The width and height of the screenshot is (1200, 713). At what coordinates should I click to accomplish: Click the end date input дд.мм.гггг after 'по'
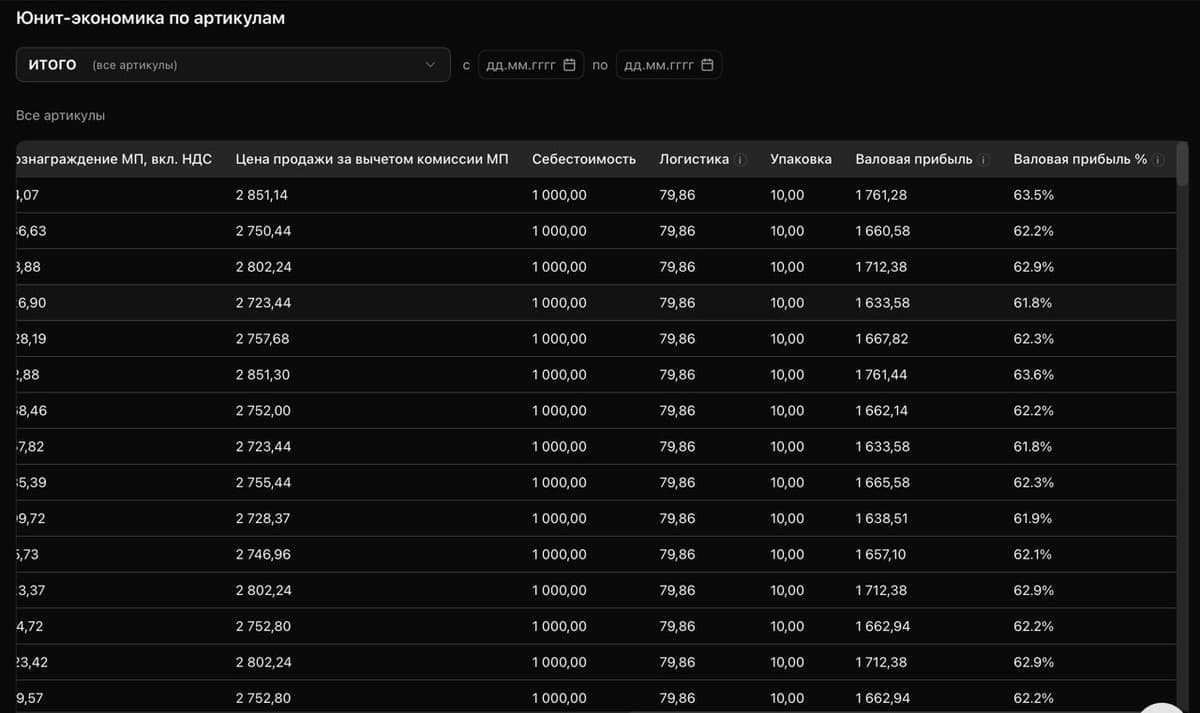click(658, 65)
